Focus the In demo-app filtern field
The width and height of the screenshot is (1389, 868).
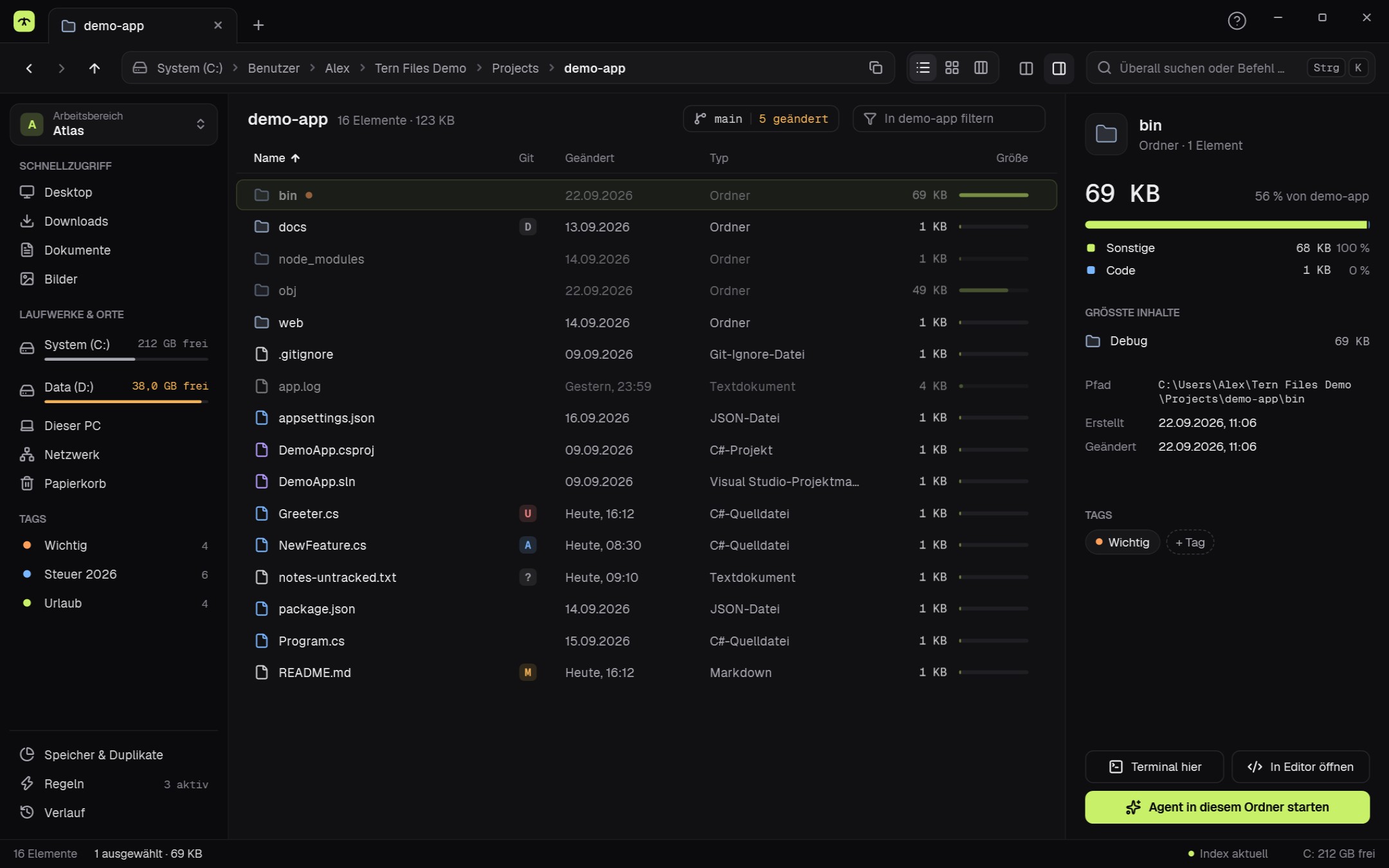949,119
